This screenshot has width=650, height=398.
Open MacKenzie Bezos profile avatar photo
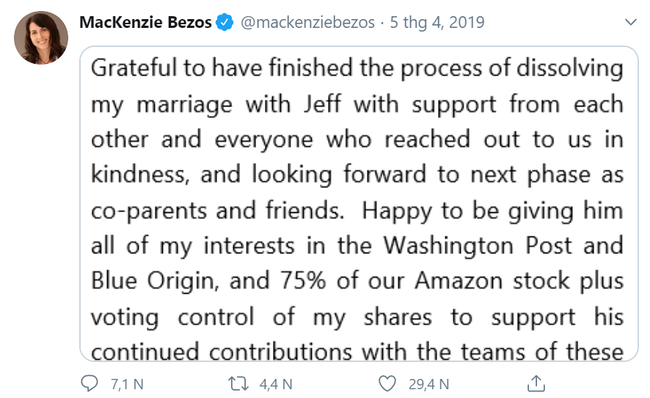click(x=41, y=38)
